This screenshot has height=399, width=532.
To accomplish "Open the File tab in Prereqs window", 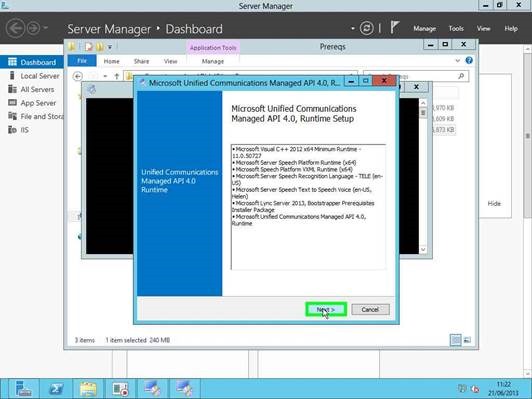I will (x=82, y=61).
